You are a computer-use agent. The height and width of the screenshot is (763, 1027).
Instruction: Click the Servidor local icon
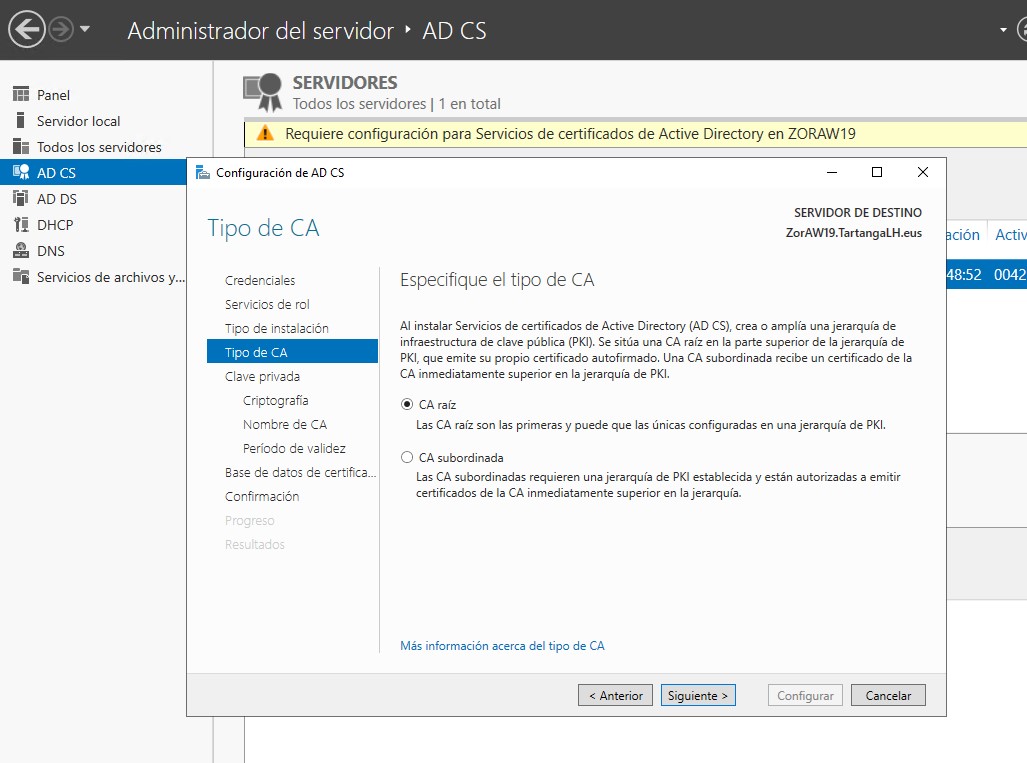pos(21,121)
